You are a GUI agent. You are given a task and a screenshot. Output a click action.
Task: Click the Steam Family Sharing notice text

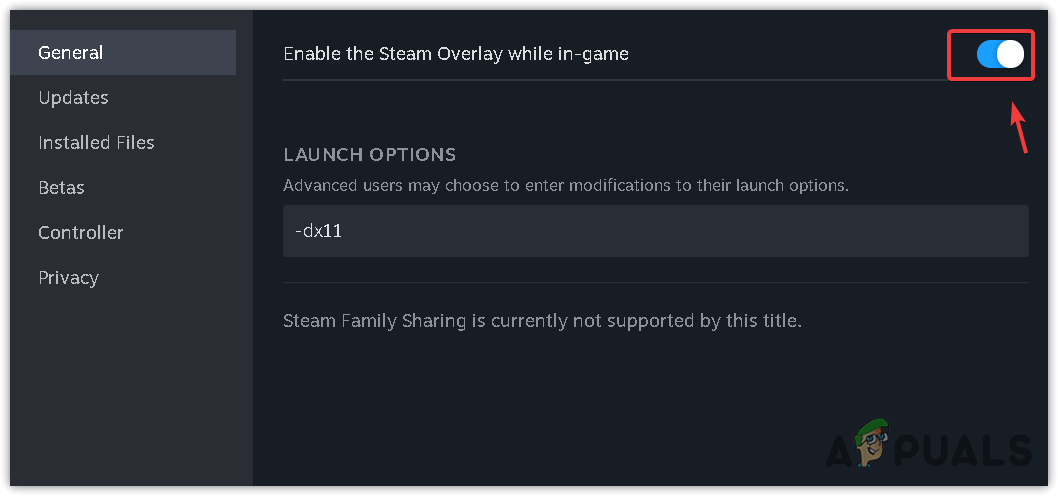pos(543,322)
